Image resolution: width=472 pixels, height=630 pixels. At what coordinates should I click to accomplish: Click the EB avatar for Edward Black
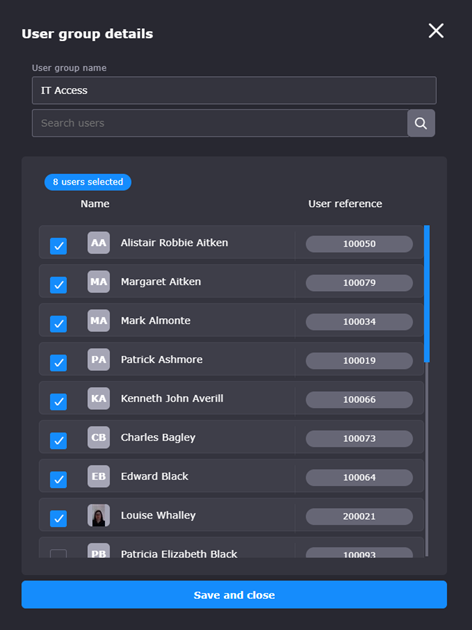click(99, 477)
